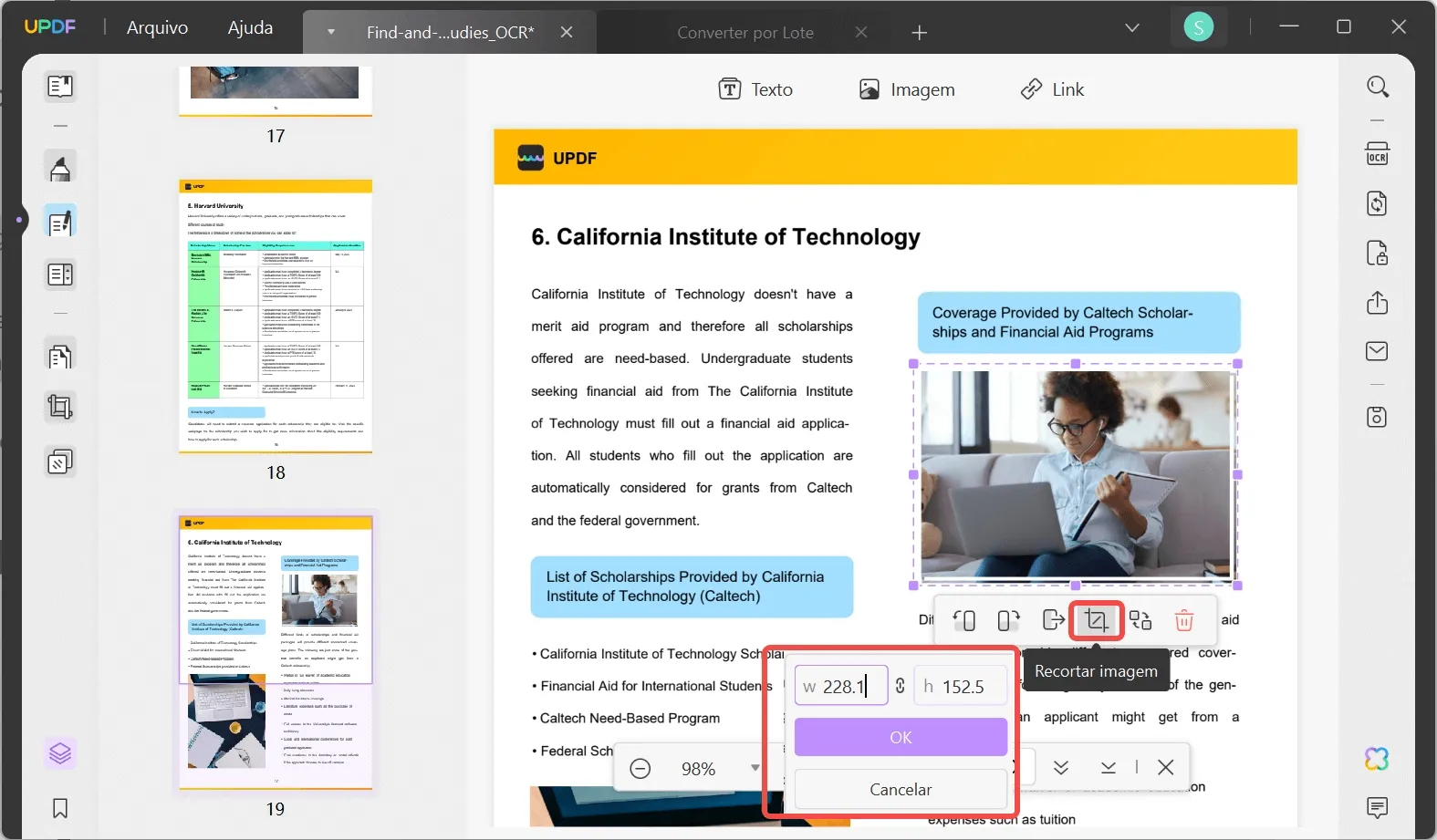Open the OCR tool in right sidebar

pyautogui.click(x=1377, y=154)
